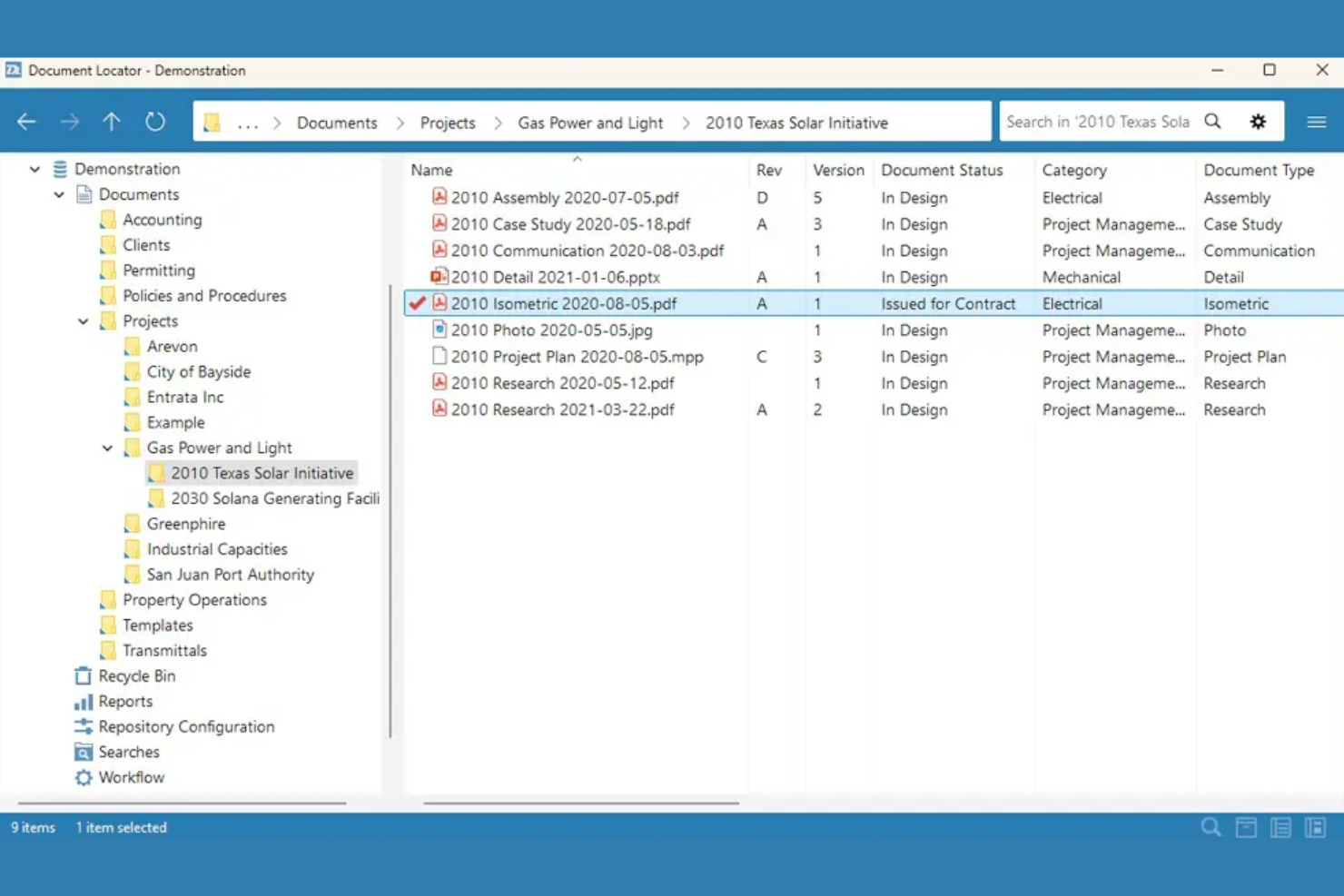The image size is (1344, 896).
Task: Open Gas Power and Light via the breadcrumb
Action: [x=589, y=122]
